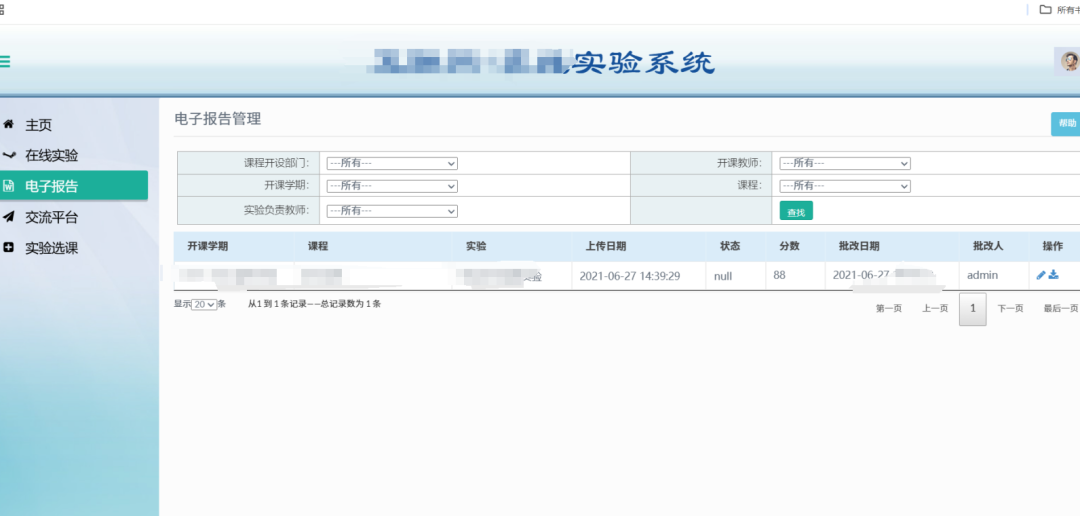Expand the 实验负责教师 dropdown
The width and height of the screenshot is (1080, 516).
392,211
